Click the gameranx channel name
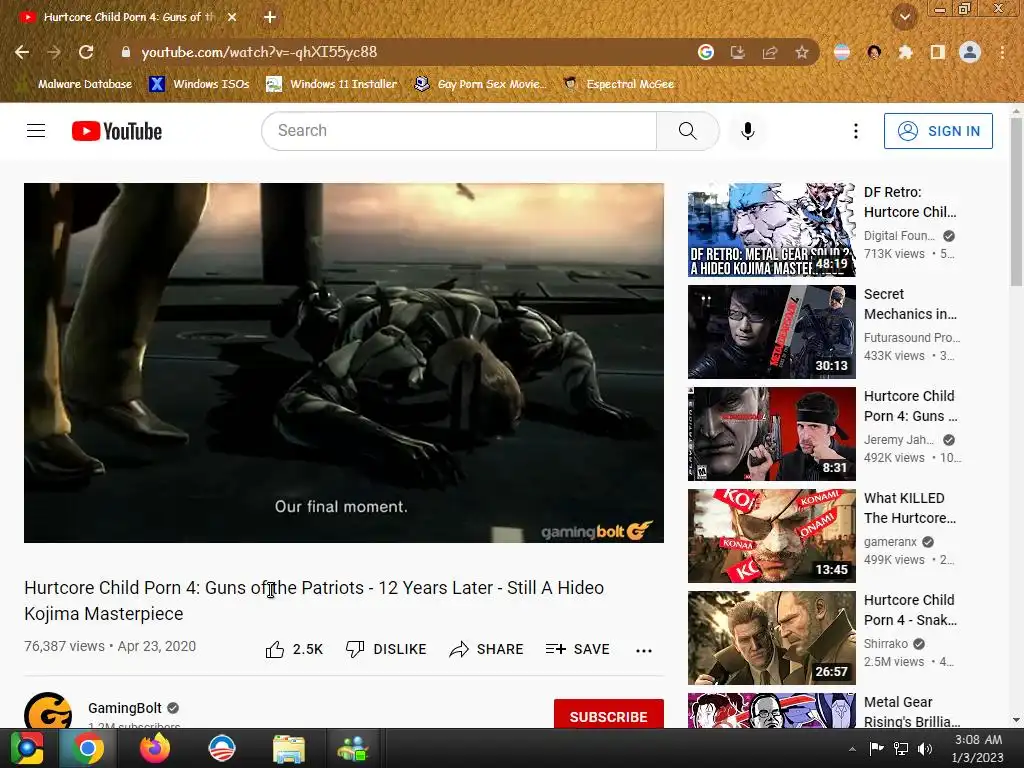This screenshot has width=1024, height=768. (x=890, y=541)
